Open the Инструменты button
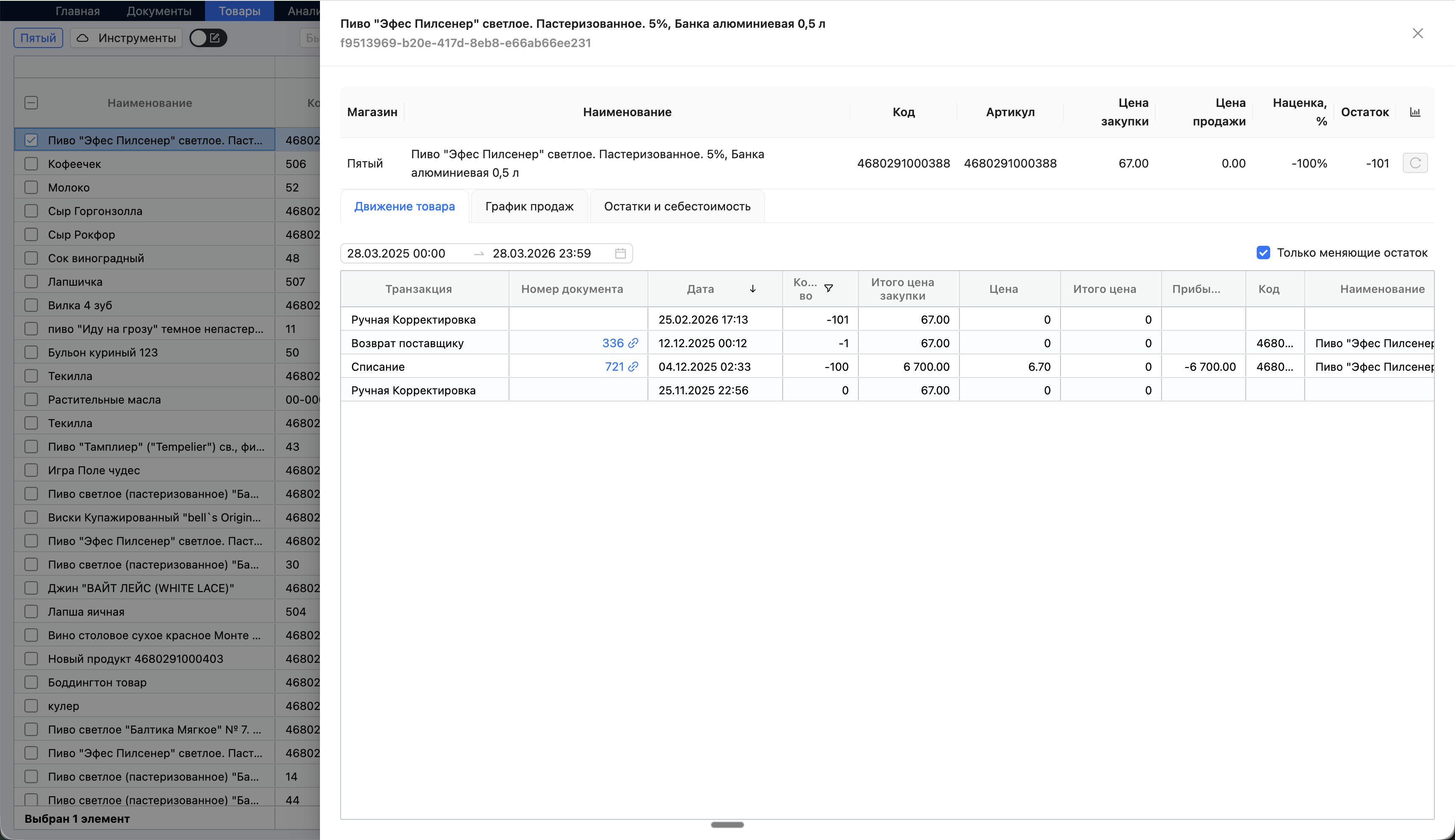Viewport: 1455px width, 840px height. (126, 38)
